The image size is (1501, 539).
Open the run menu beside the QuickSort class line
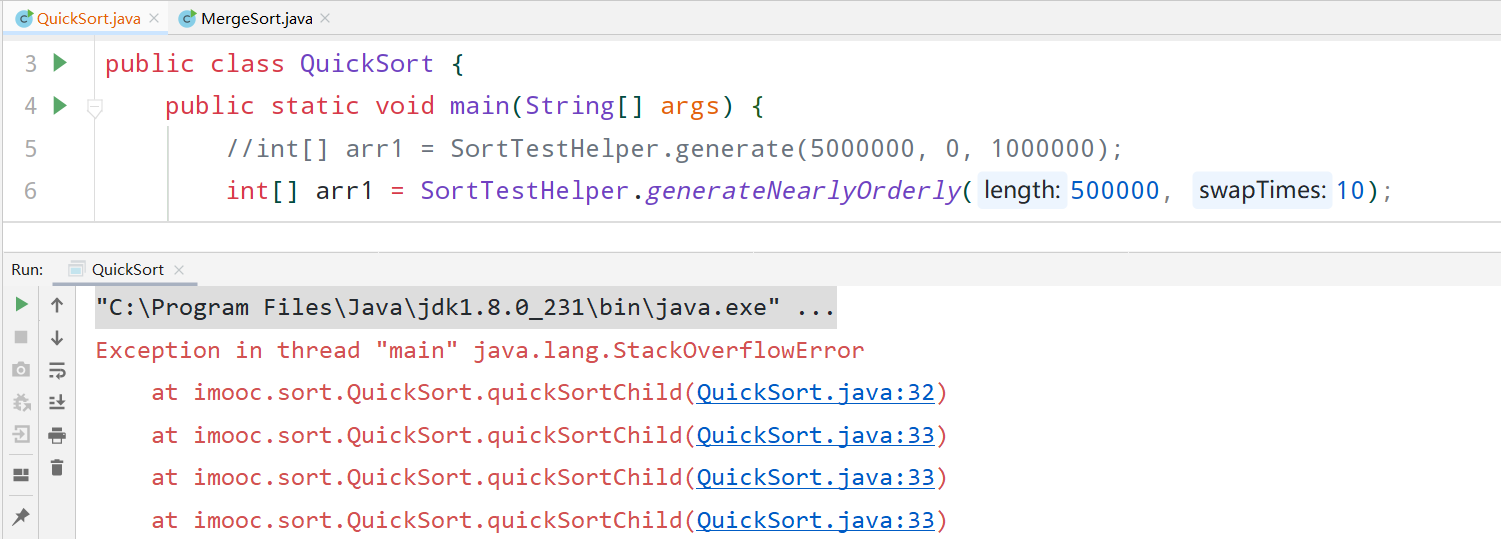[60, 63]
